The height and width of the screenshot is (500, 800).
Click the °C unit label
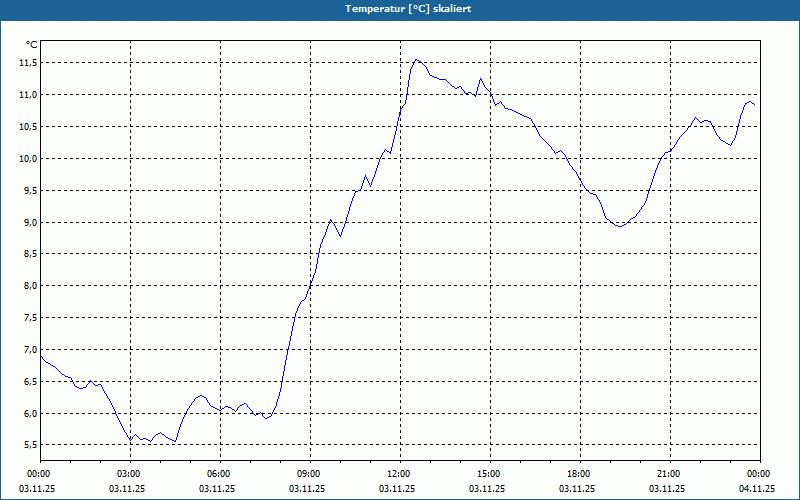[32, 45]
